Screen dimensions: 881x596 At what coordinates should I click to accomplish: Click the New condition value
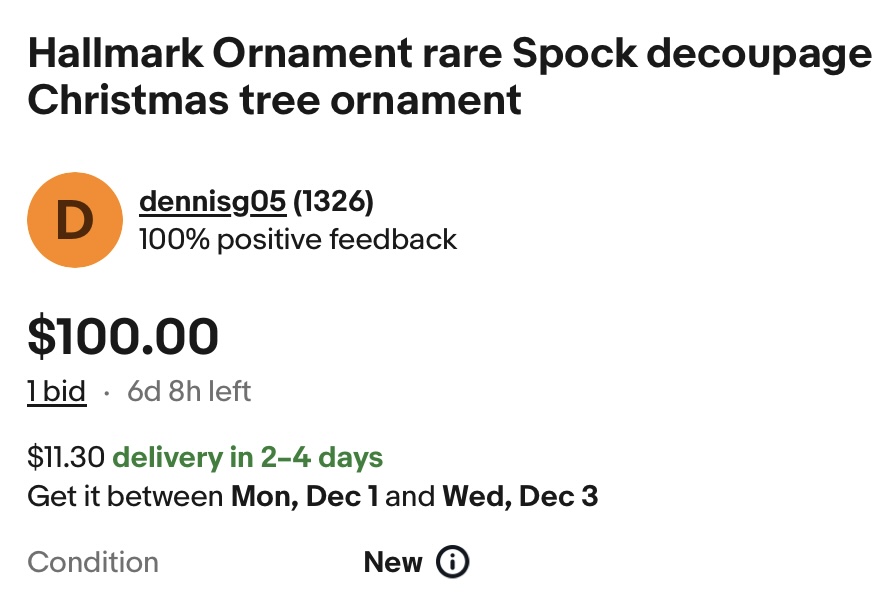pos(393,562)
